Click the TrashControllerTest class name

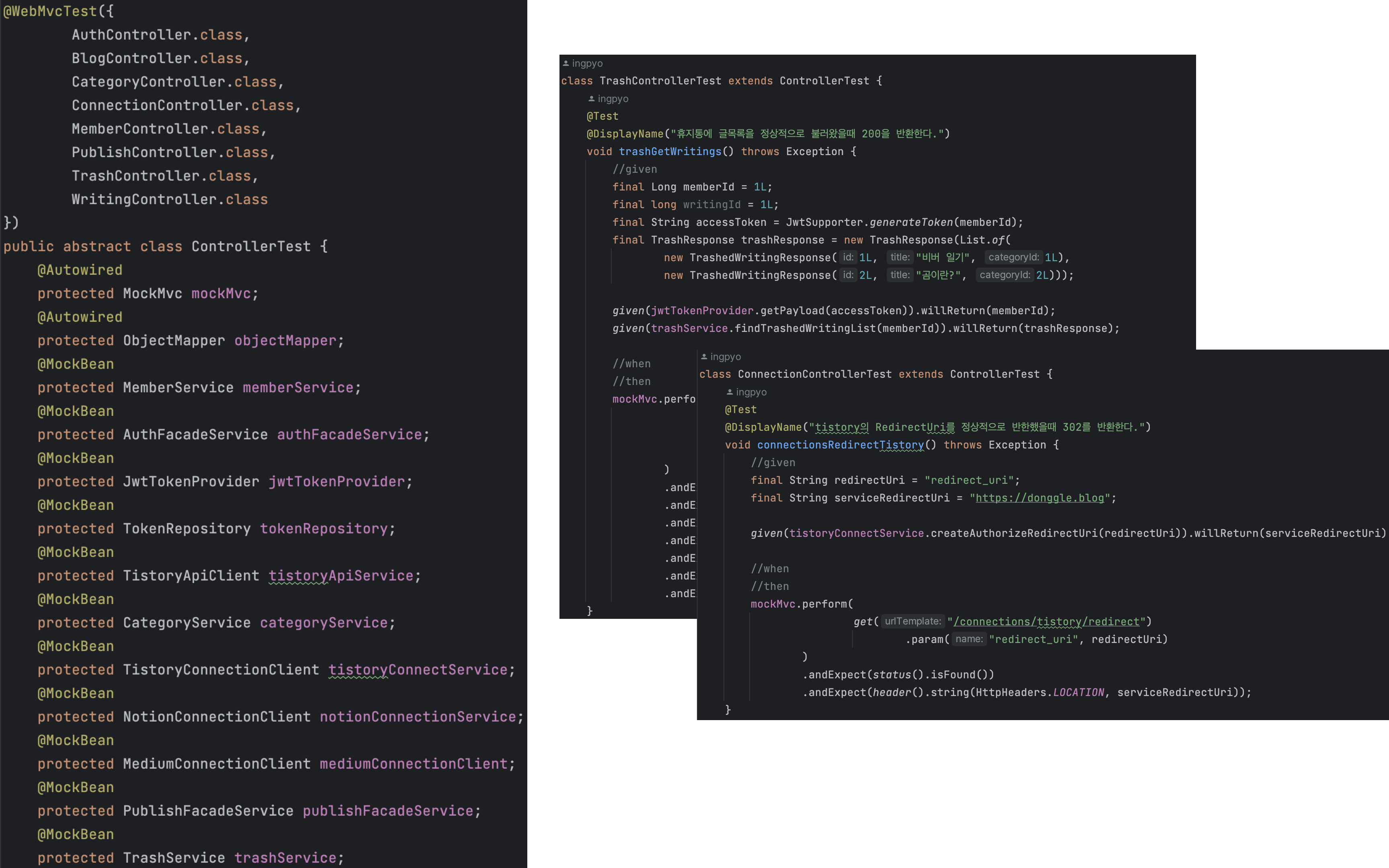coord(661,81)
